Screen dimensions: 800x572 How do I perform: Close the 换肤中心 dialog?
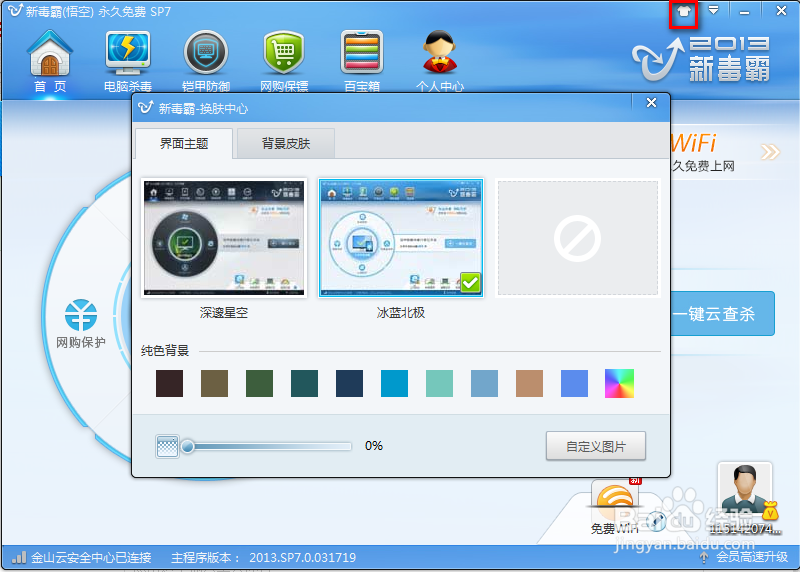pyautogui.click(x=651, y=103)
